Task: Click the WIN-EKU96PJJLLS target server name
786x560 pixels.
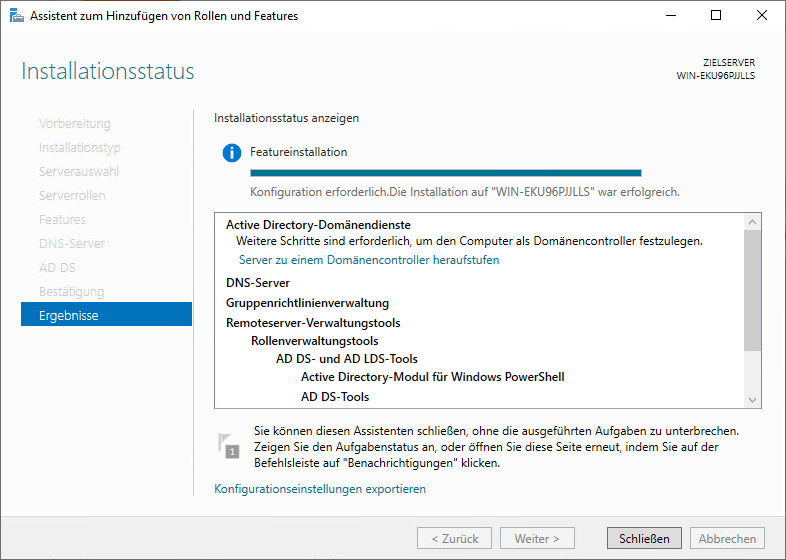Action: click(715, 76)
